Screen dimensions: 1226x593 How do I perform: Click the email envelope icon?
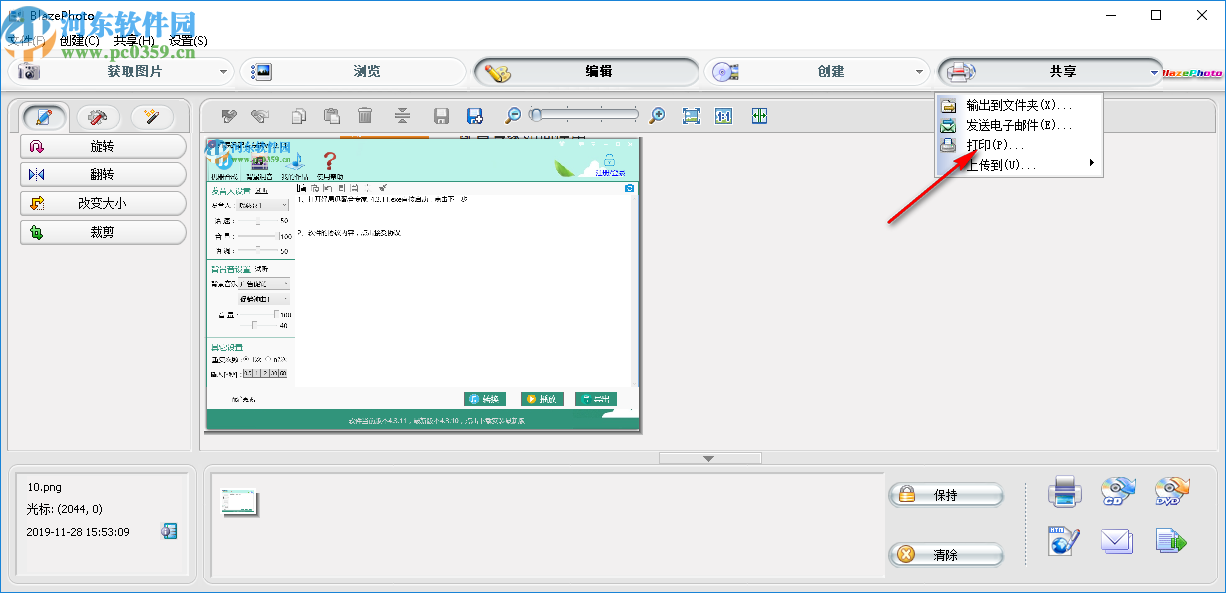pyautogui.click(x=1116, y=541)
